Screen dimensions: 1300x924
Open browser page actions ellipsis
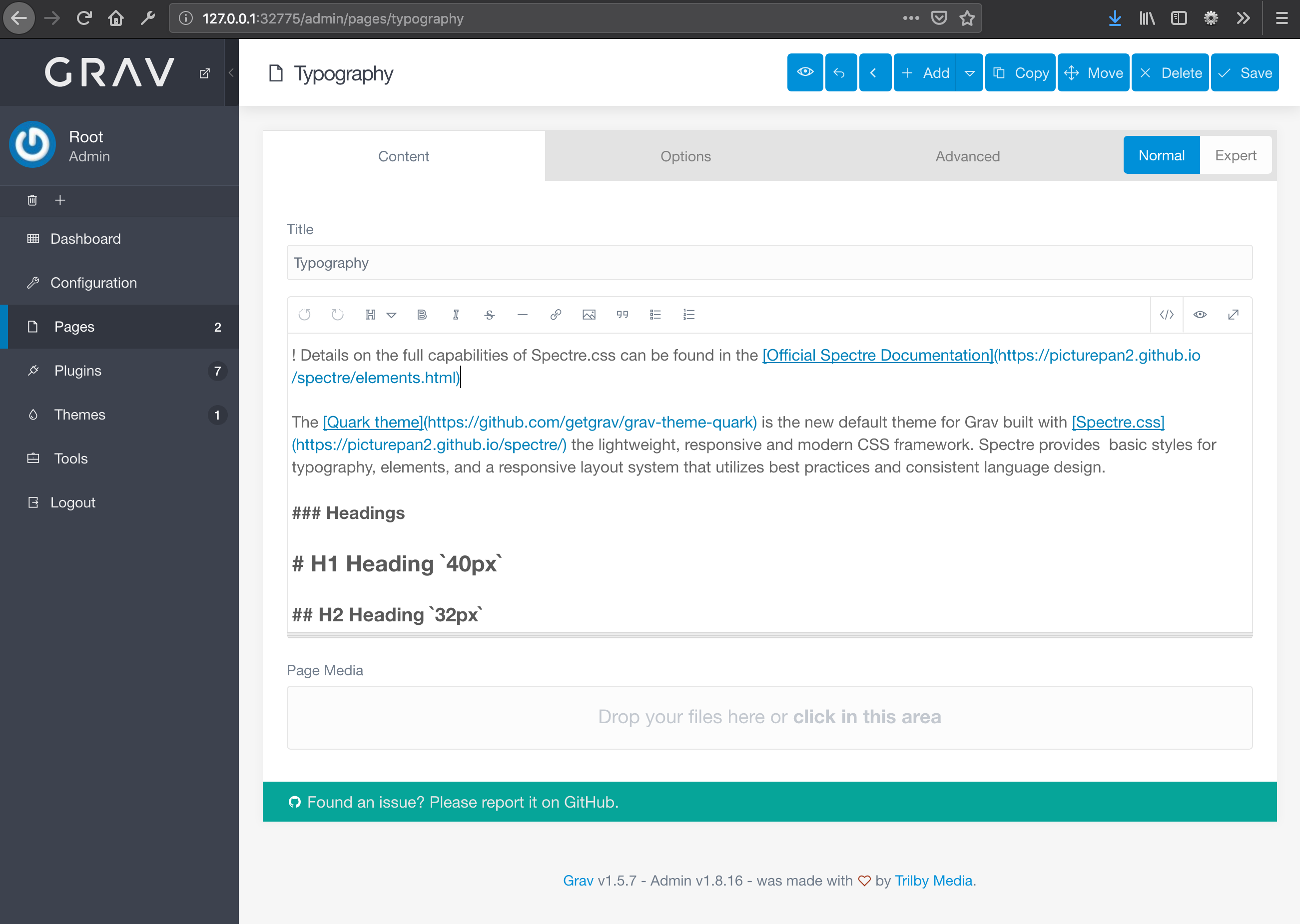point(911,18)
